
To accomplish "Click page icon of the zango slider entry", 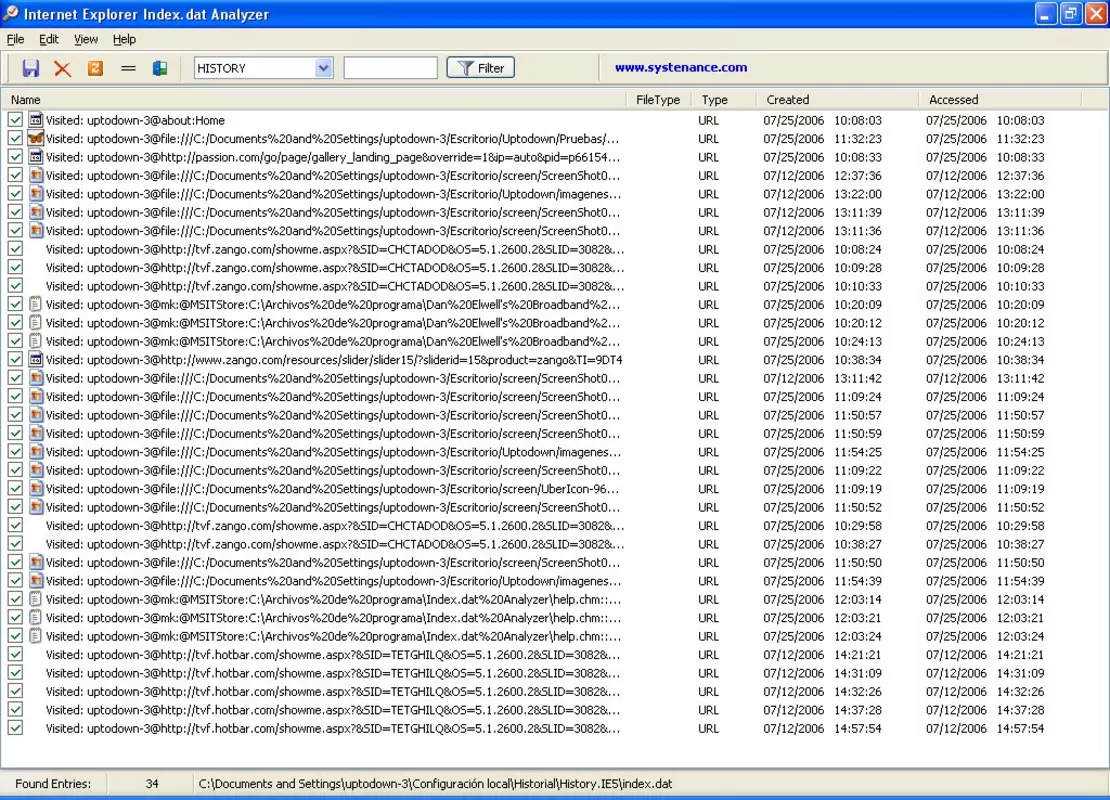I will pos(35,360).
